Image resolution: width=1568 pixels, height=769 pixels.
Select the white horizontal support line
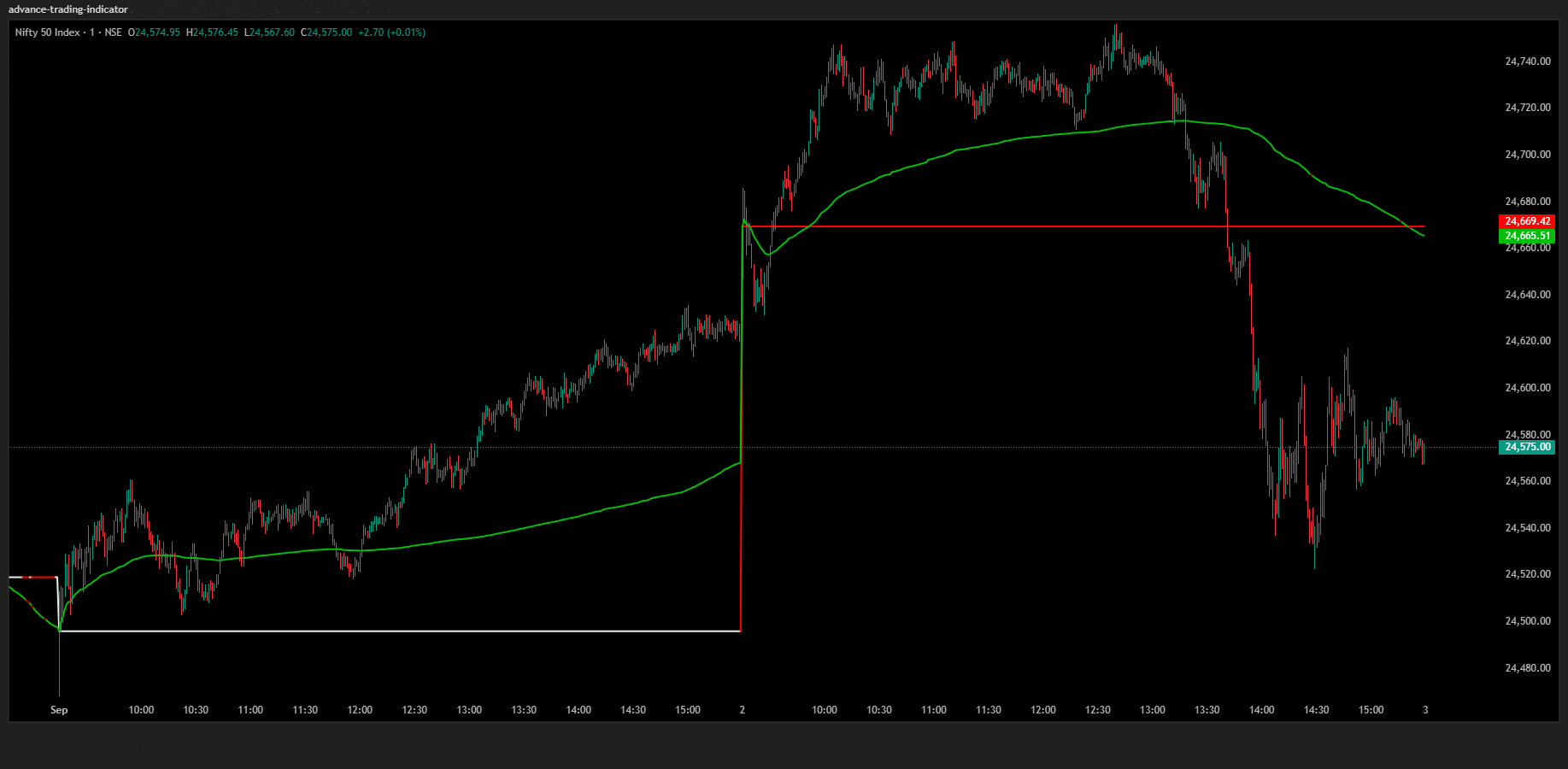pos(385,630)
